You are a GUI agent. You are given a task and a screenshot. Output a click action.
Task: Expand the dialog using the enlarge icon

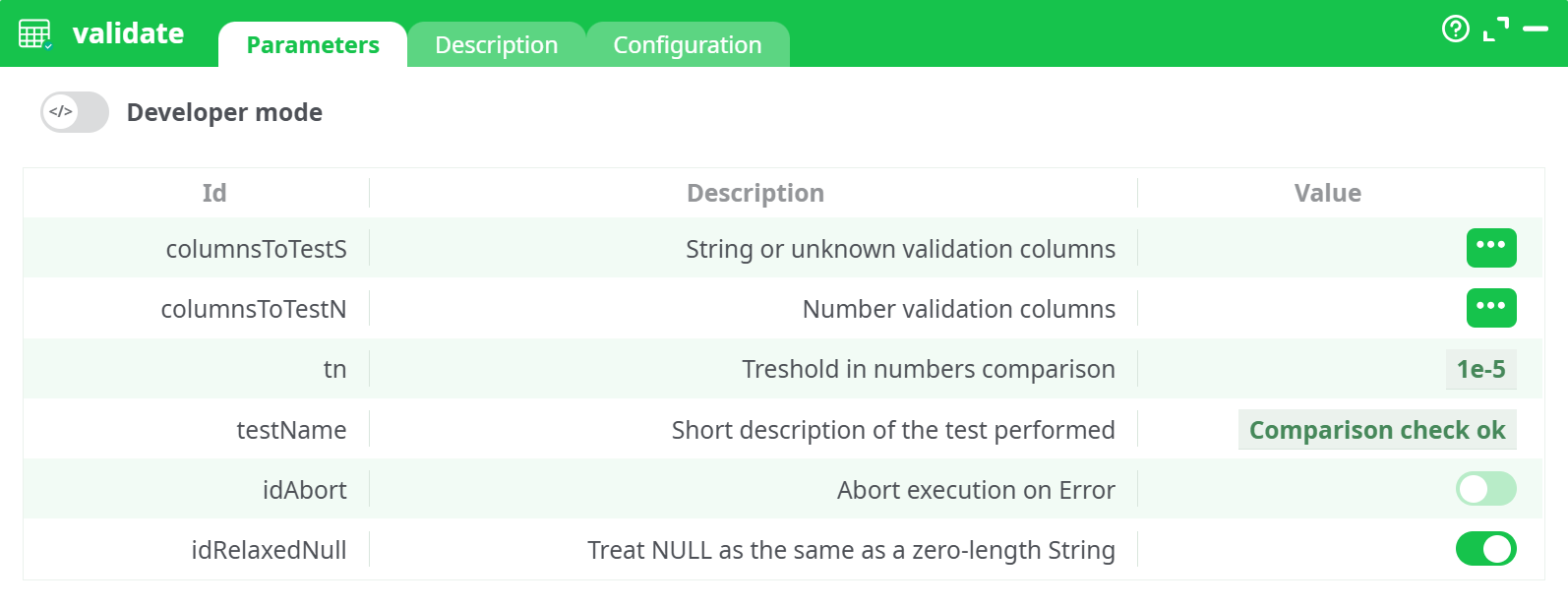pos(1498,30)
